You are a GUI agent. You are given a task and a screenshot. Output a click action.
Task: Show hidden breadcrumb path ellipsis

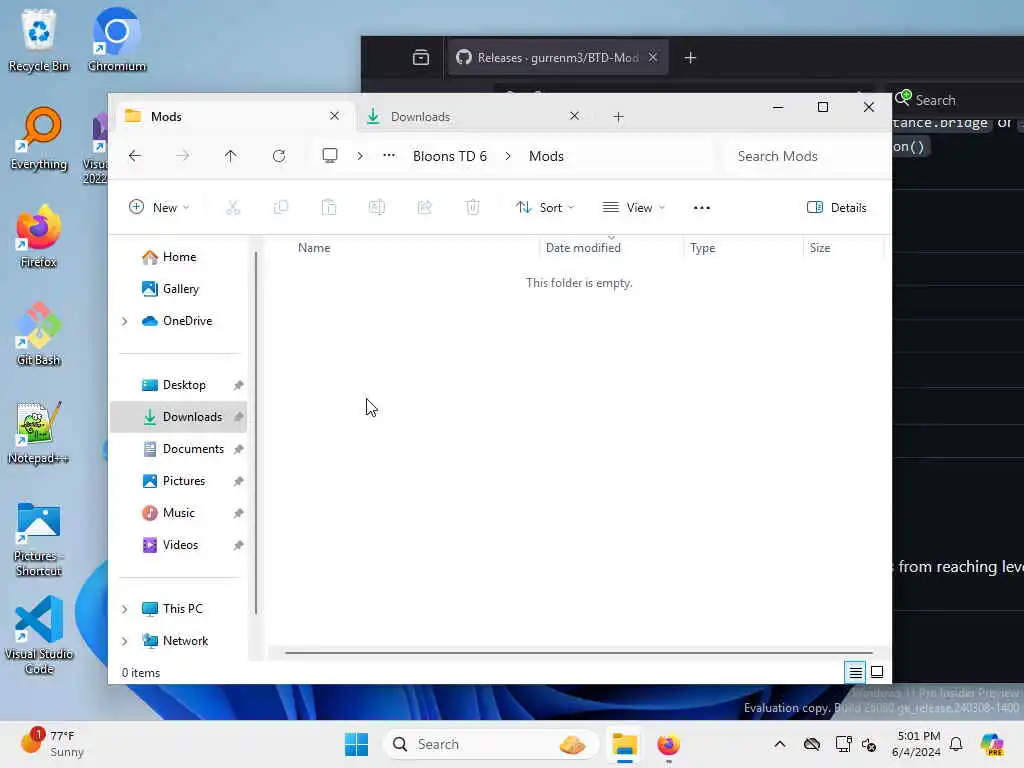point(389,156)
